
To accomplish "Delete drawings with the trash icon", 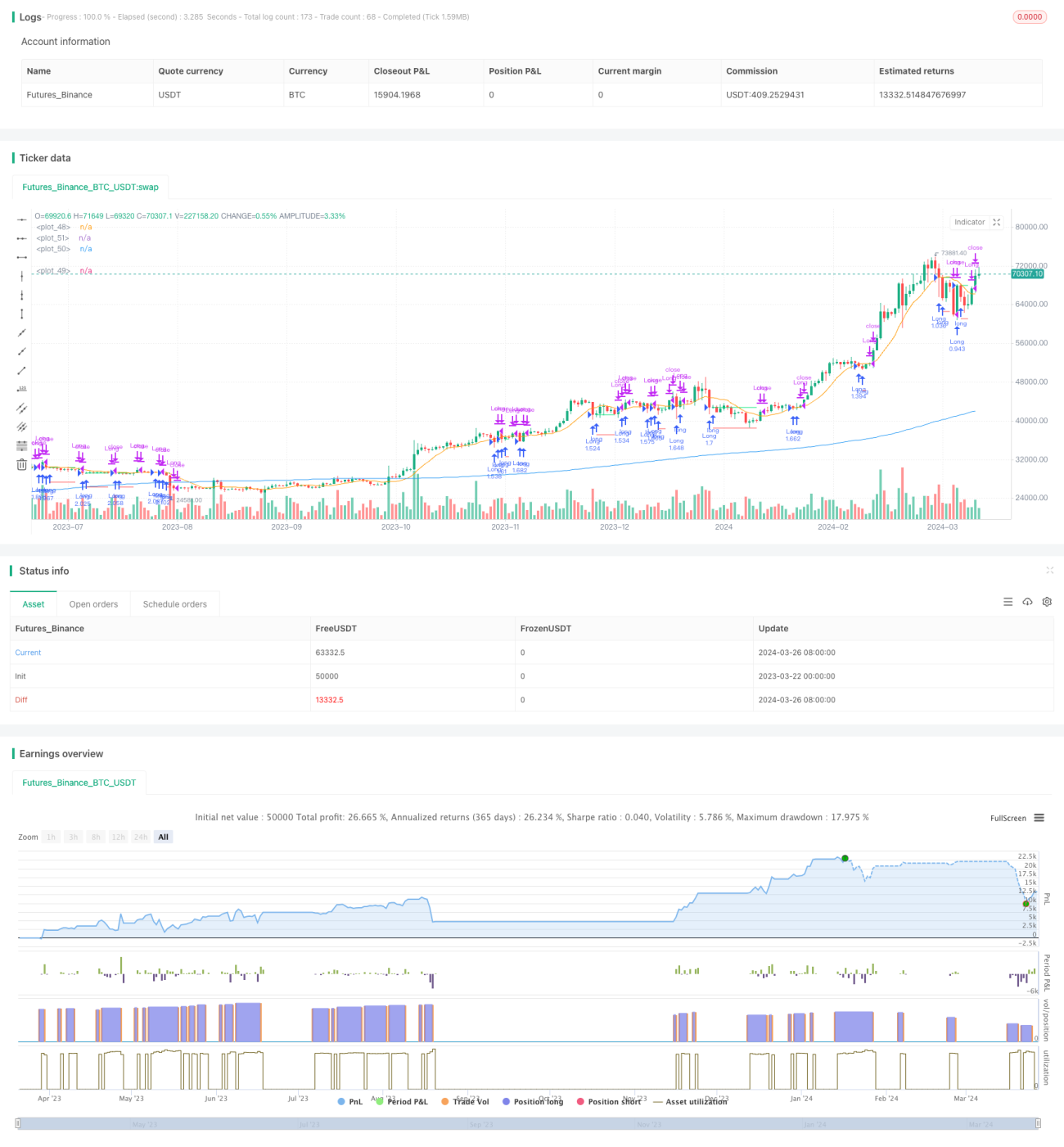I will click(x=21, y=464).
